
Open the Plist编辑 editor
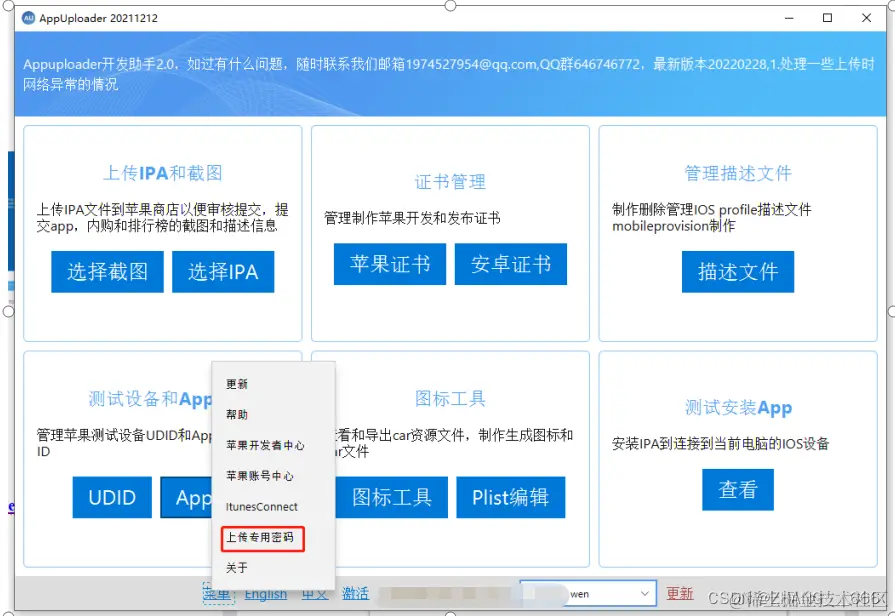(x=511, y=497)
